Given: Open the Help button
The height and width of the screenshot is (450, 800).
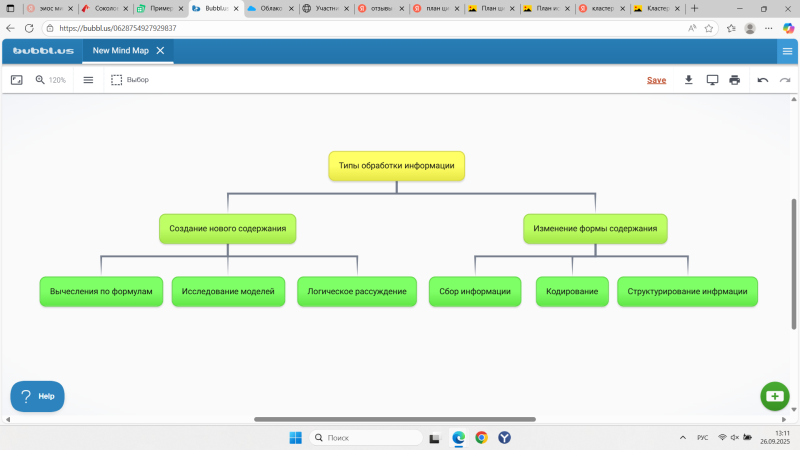Looking at the screenshot, I should 37,396.
